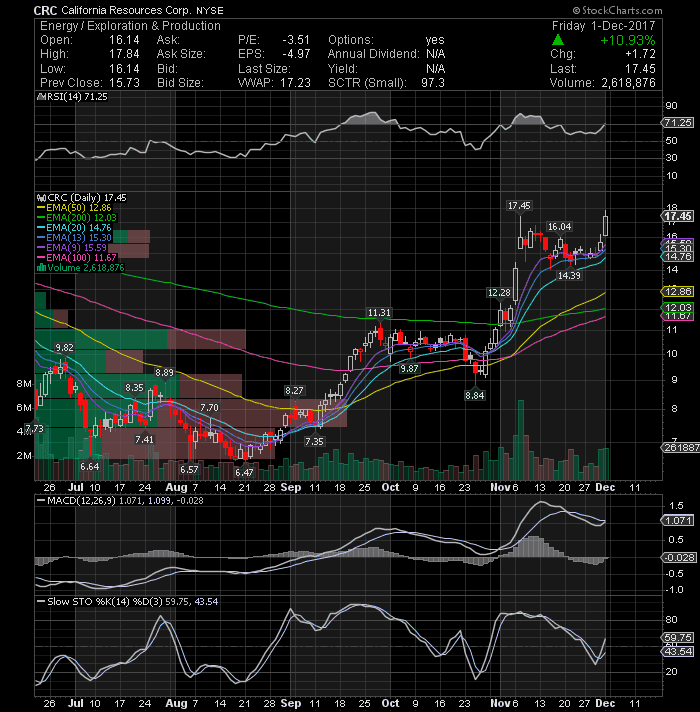700x712 pixels.
Task: Click the candlestick icon beside CRC (Daily)
Action: tap(41, 198)
